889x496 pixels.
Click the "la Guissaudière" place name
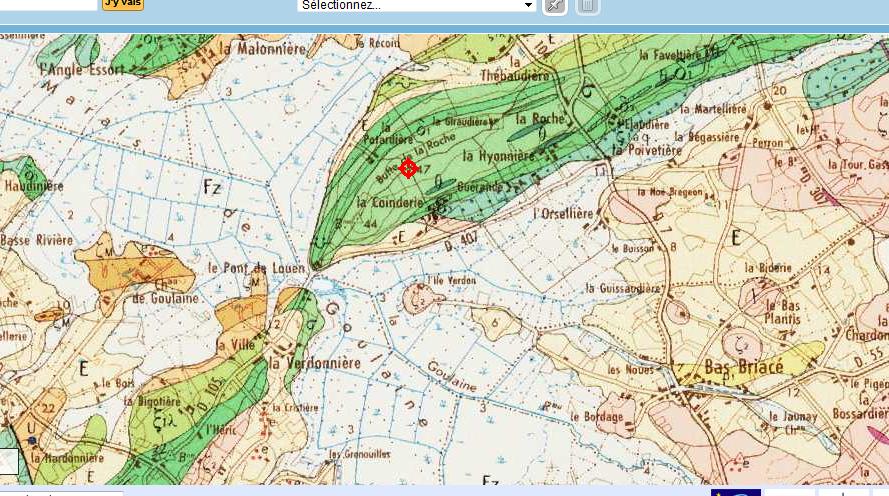pos(623,289)
